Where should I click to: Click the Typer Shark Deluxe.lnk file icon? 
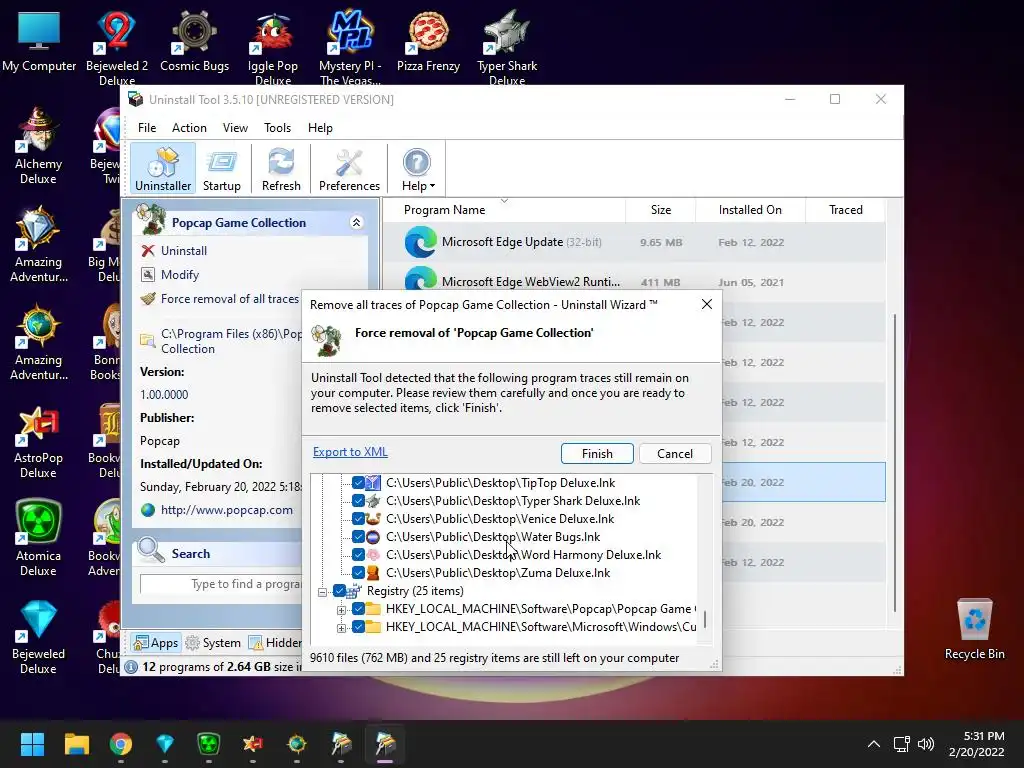[x=373, y=501]
